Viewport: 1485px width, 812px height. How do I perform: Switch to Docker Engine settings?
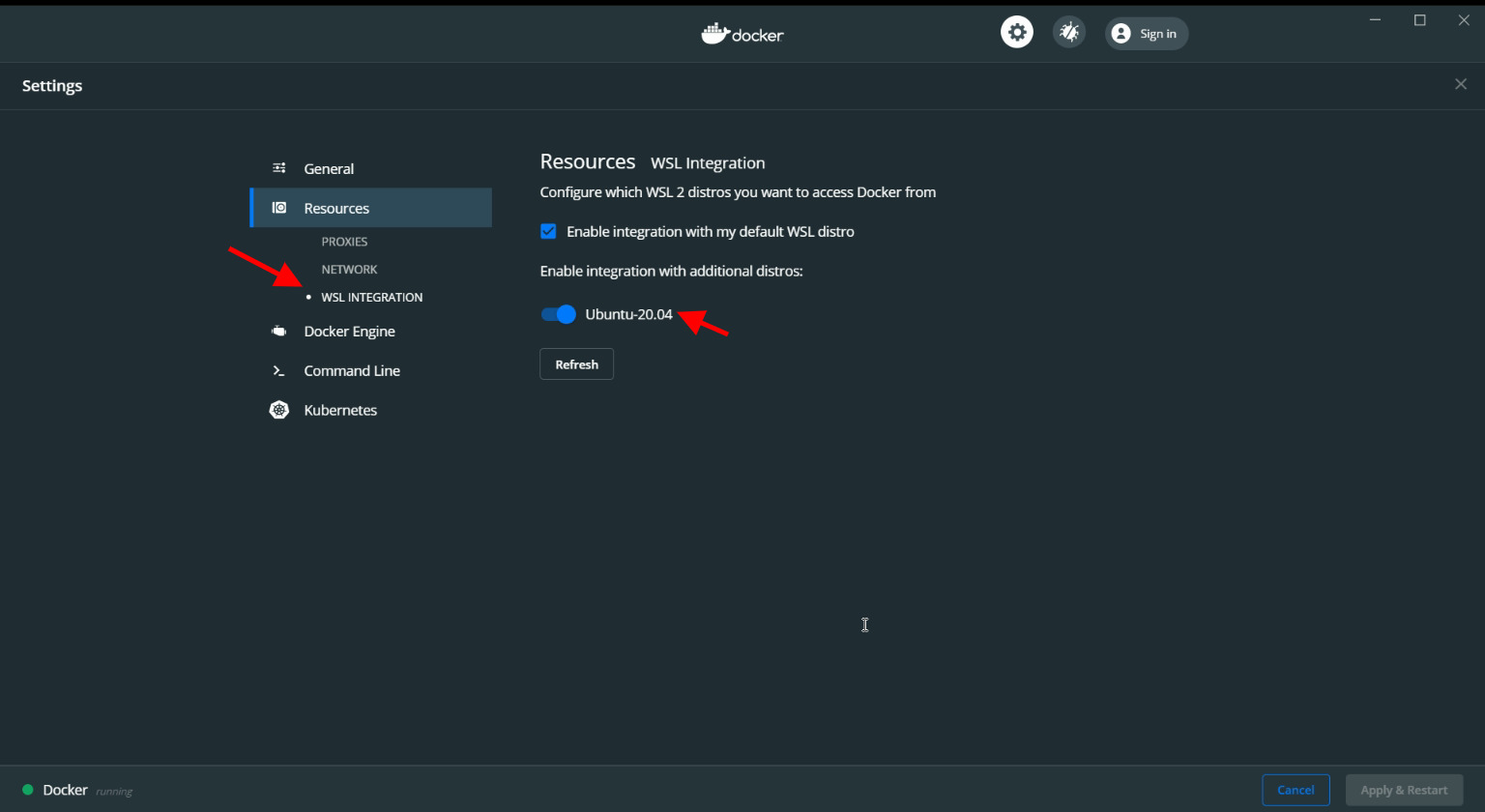(x=349, y=332)
